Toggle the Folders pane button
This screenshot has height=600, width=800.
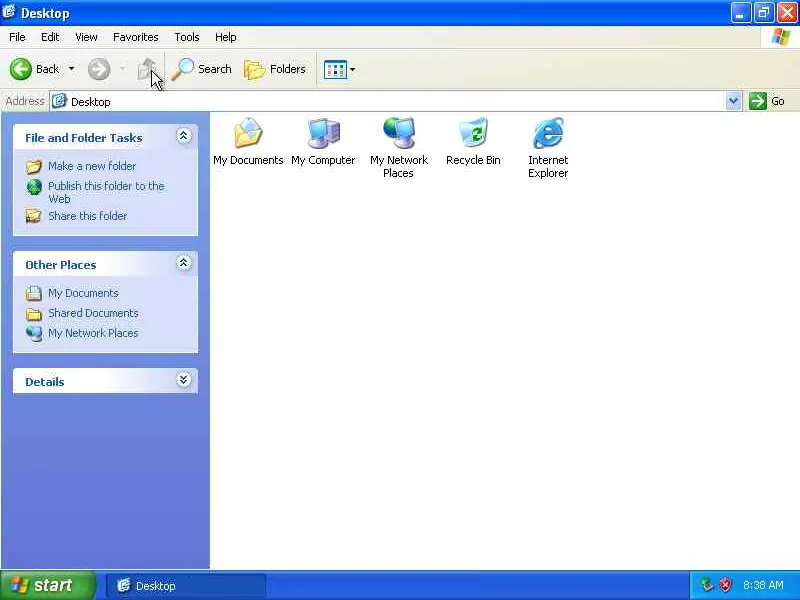click(x=275, y=69)
